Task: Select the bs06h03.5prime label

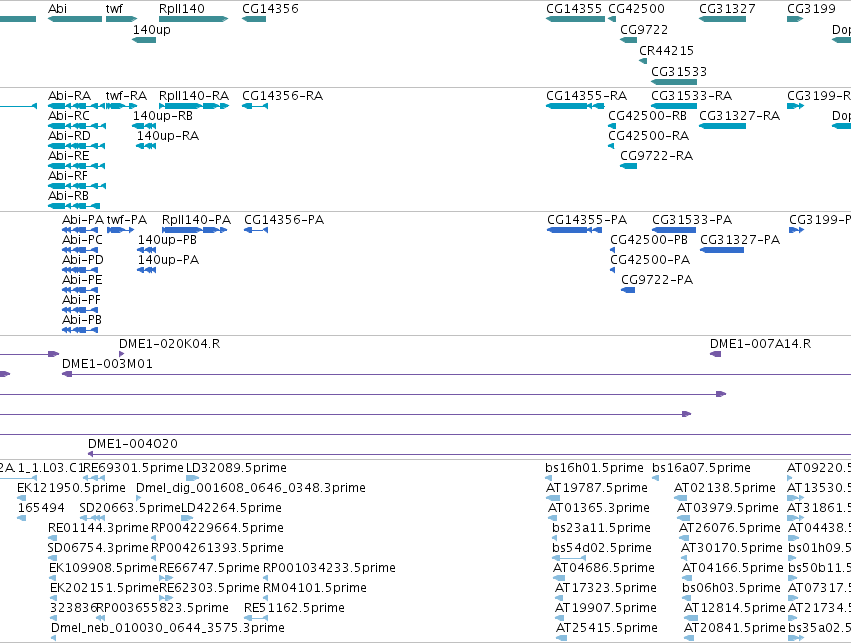Action: 732,588
